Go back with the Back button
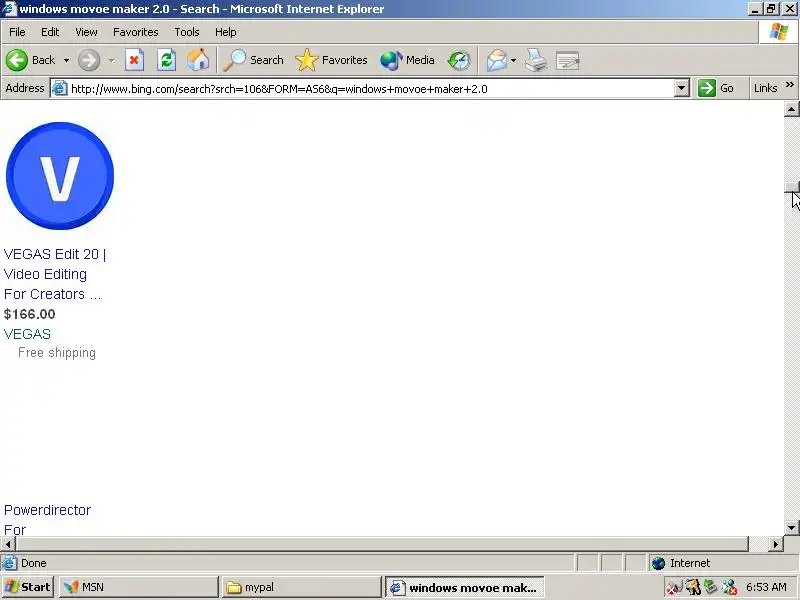The height and width of the screenshot is (600, 800). pyautogui.click(x=31, y=60)
